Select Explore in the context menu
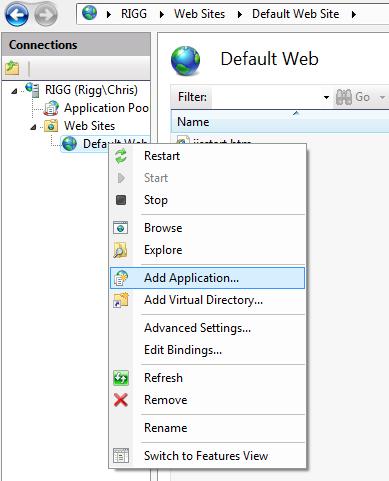Image resolution: width=389 pixels, height=481 pixels. [207, 250]
